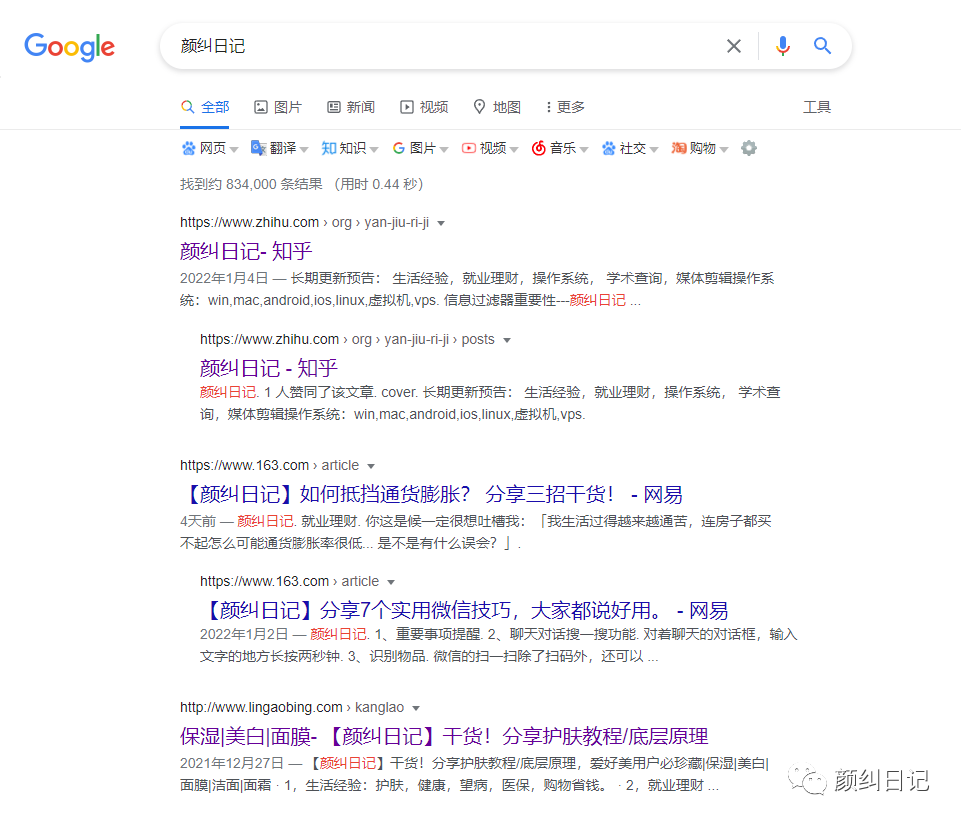Click the Google G icon beside 图片
The height and width of the screenshot is (823, 961).
tap(399, 148)
